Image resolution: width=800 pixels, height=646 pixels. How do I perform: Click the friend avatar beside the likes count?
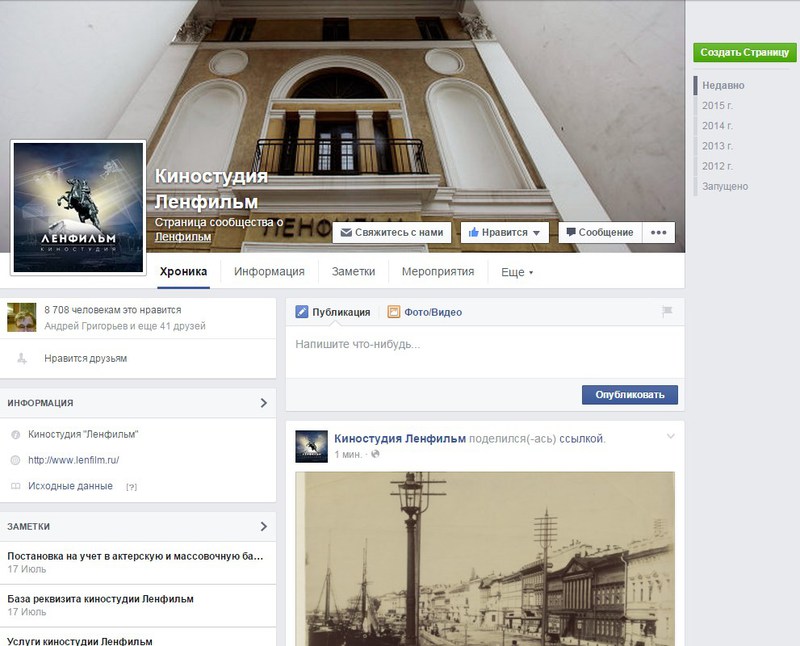pyautogui.click(x=21, y=317)
